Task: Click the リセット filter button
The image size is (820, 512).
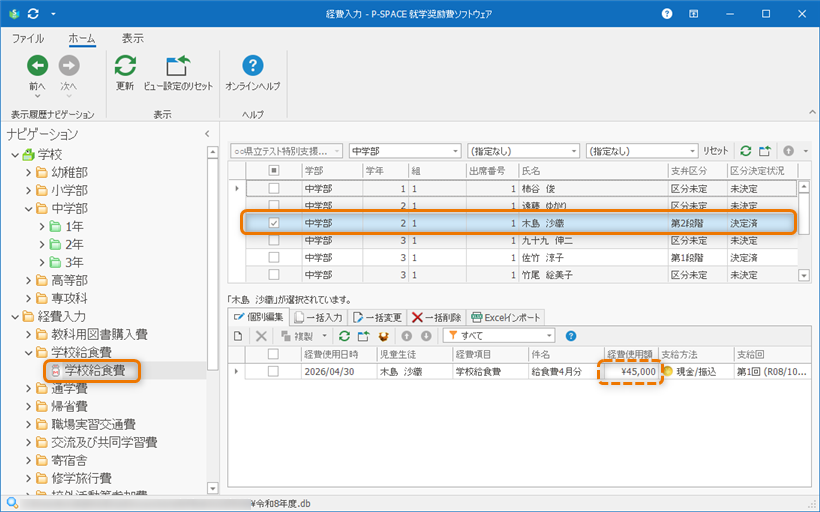Action: (716, 151)
